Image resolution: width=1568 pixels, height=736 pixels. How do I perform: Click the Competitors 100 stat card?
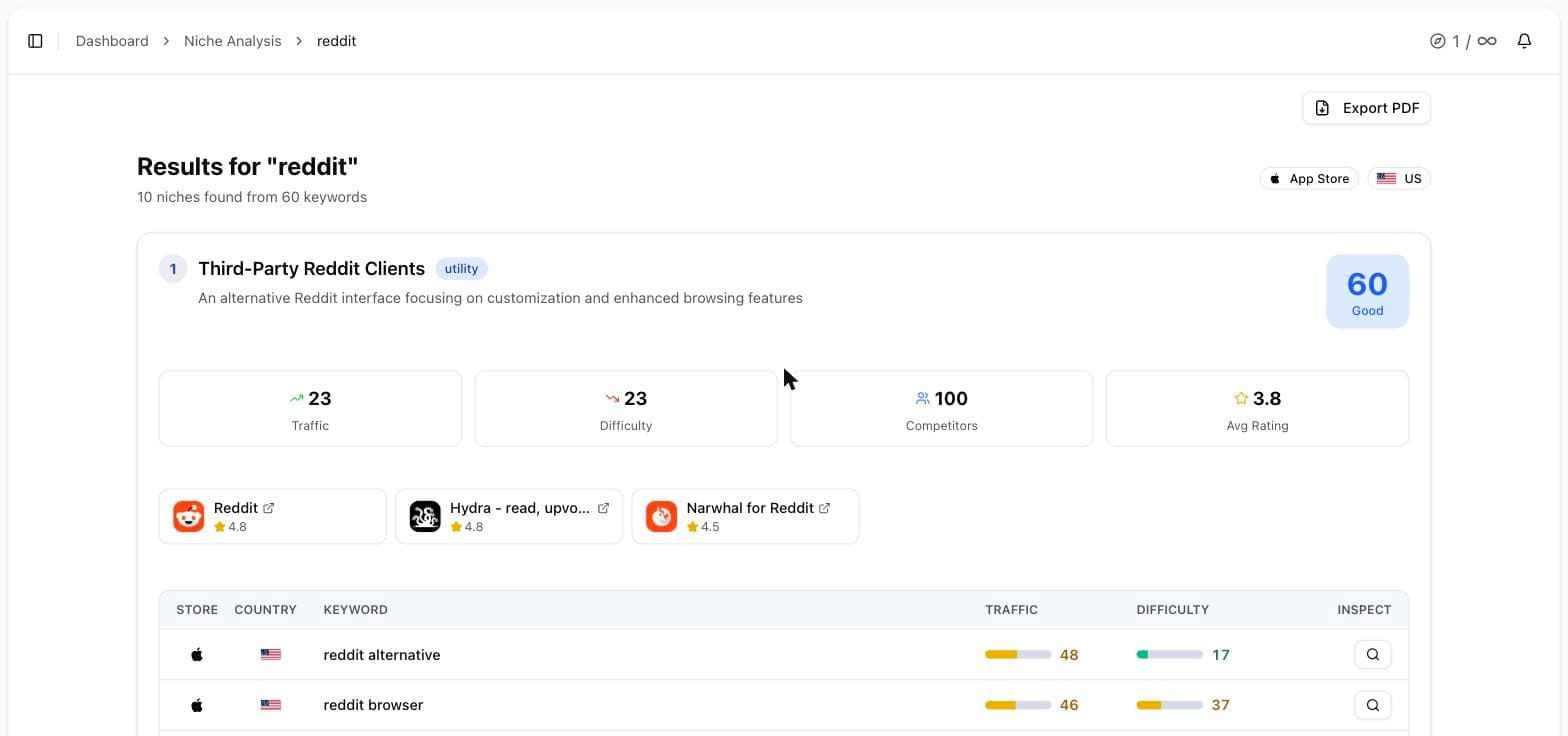click(941, 409)
